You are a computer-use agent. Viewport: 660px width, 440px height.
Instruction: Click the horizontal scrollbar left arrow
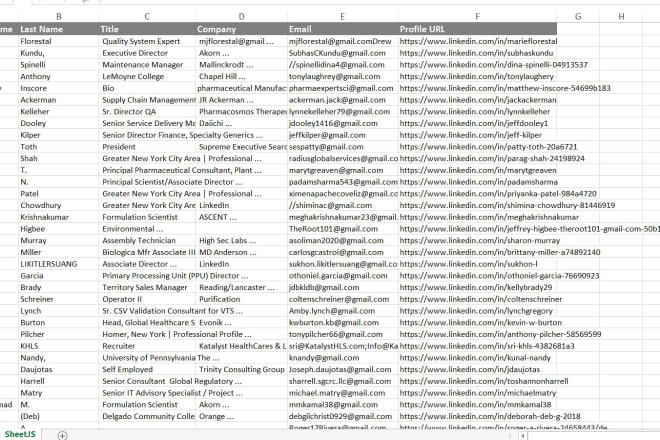pos(522,436)
